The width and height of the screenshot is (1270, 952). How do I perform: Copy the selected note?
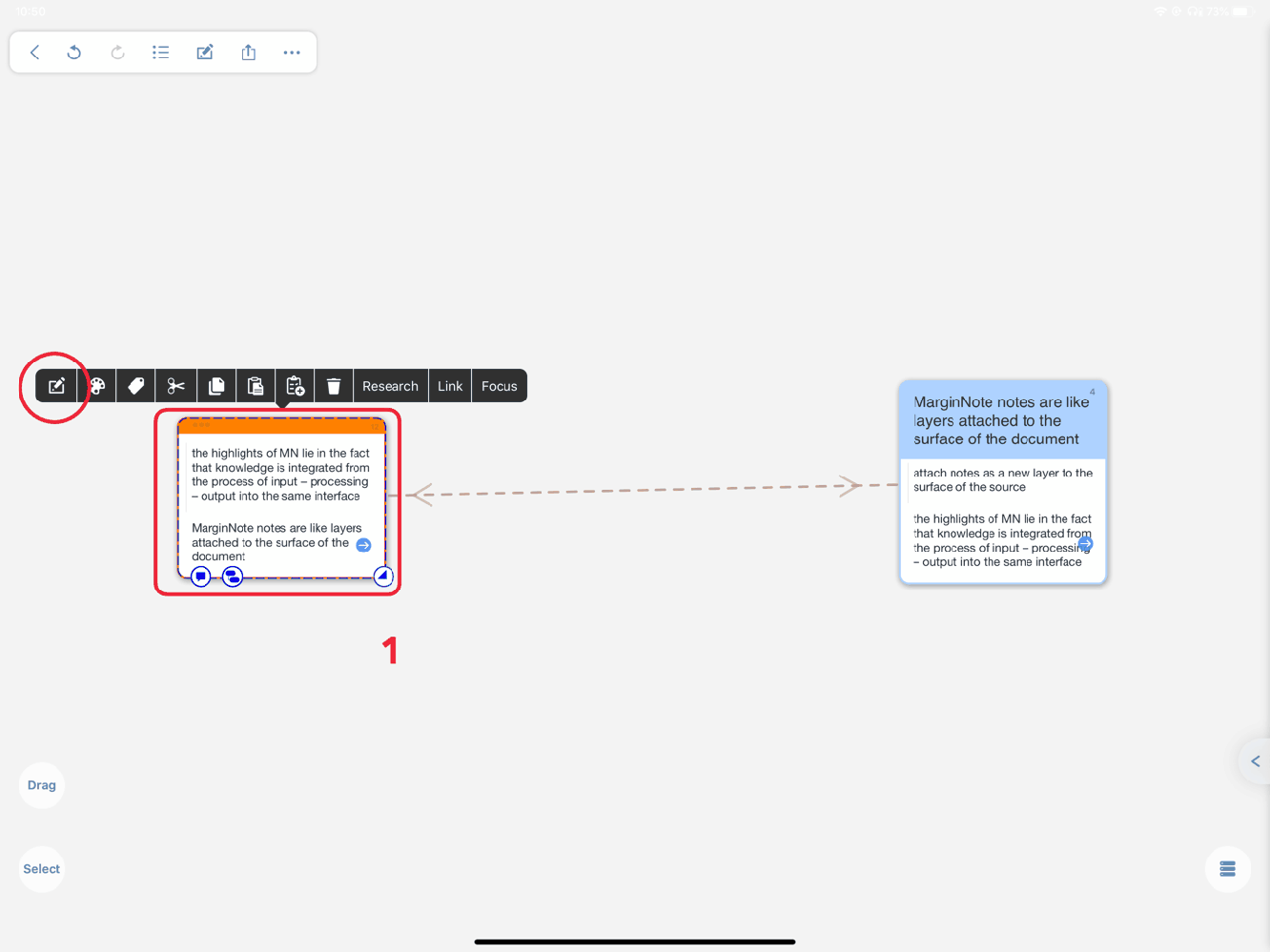216,386
